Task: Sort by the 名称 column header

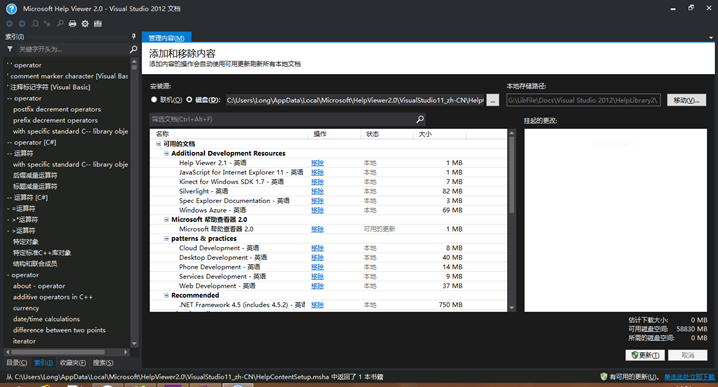Action: point(229,134)
